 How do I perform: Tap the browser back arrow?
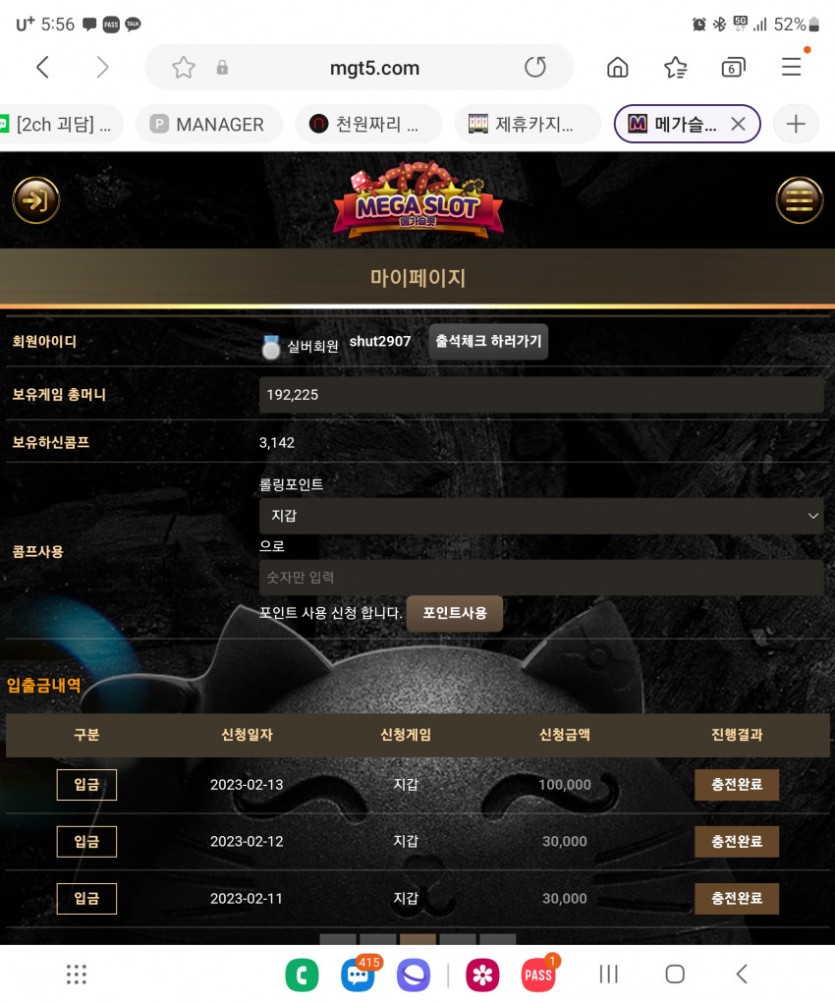click(43, 67)
